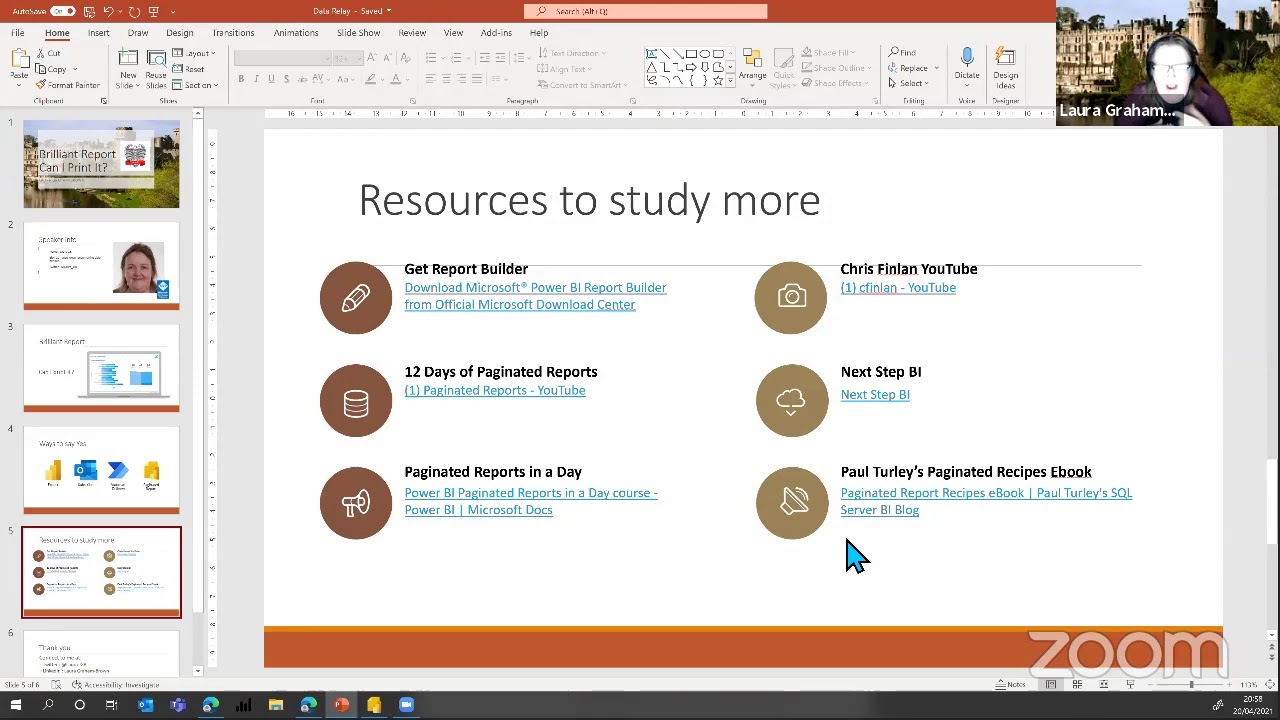The height and width of the screenshot is (720, 1280).
Task: Expand the Section dropdown
Action: (x=193, y=85)
